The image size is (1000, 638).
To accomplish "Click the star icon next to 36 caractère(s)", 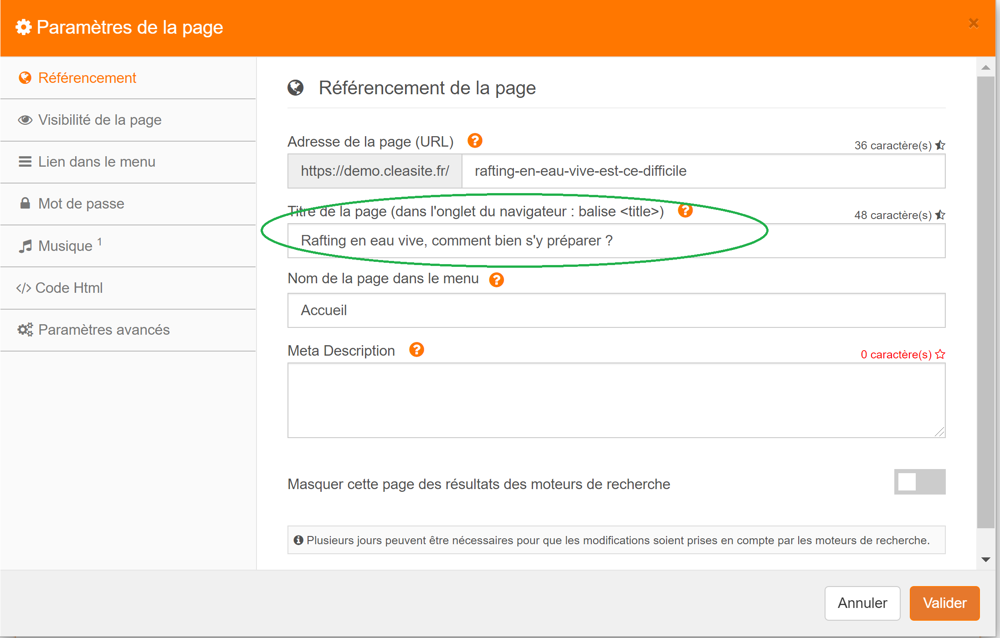I will (x=940, y=146).
